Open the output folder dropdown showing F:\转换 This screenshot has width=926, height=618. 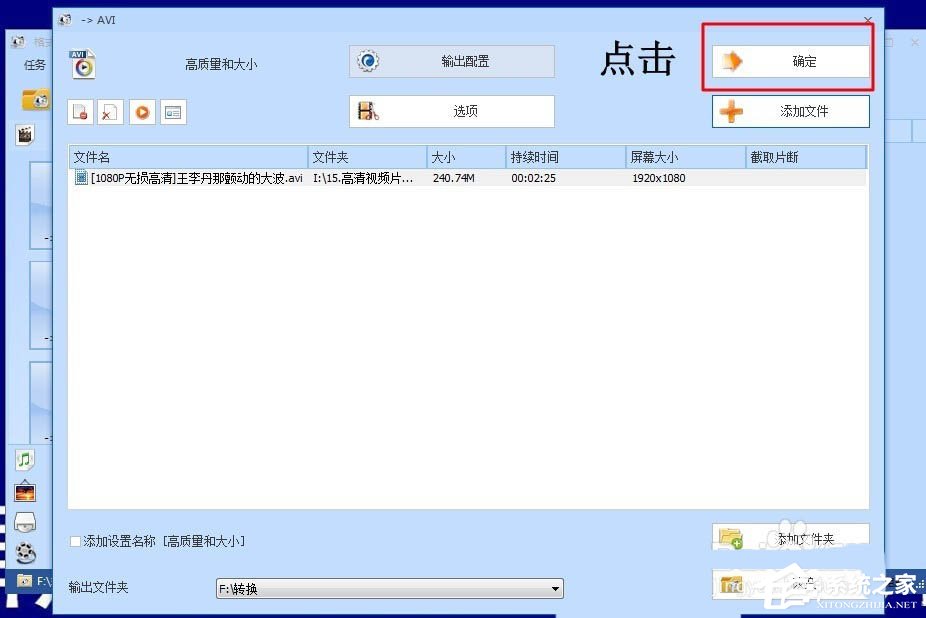click(555, 588)
